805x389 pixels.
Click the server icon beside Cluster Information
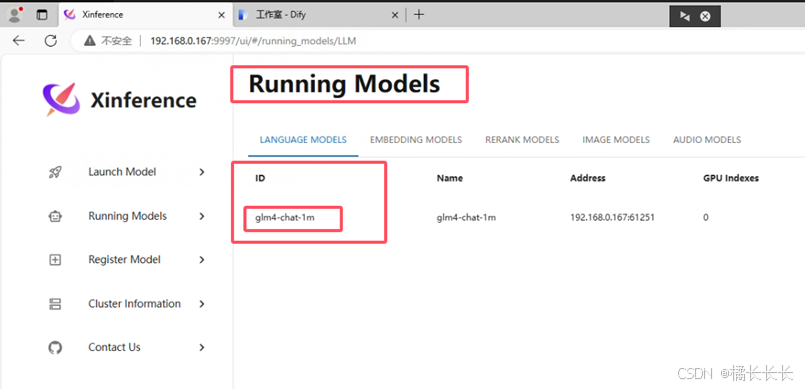(55, 304)
